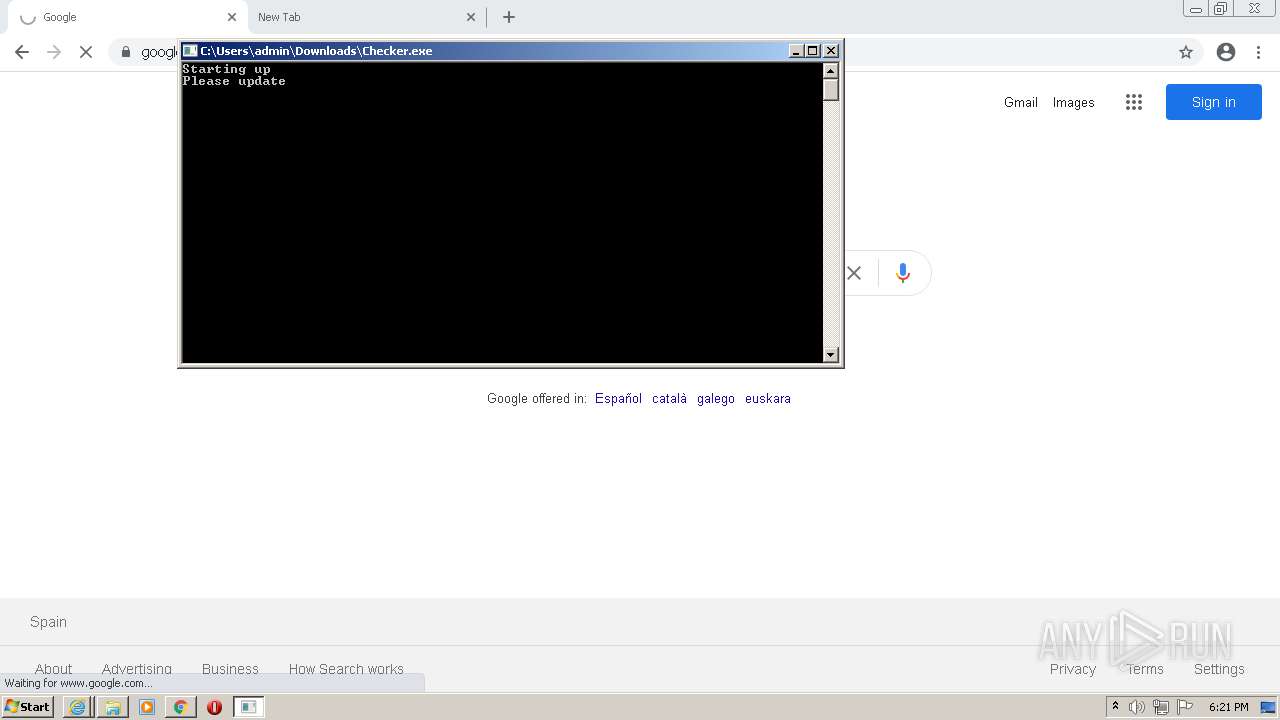Open the Privacy footer link
Screen dimensions: 1280x720
pyautogui.click(x=1073, y=669)
